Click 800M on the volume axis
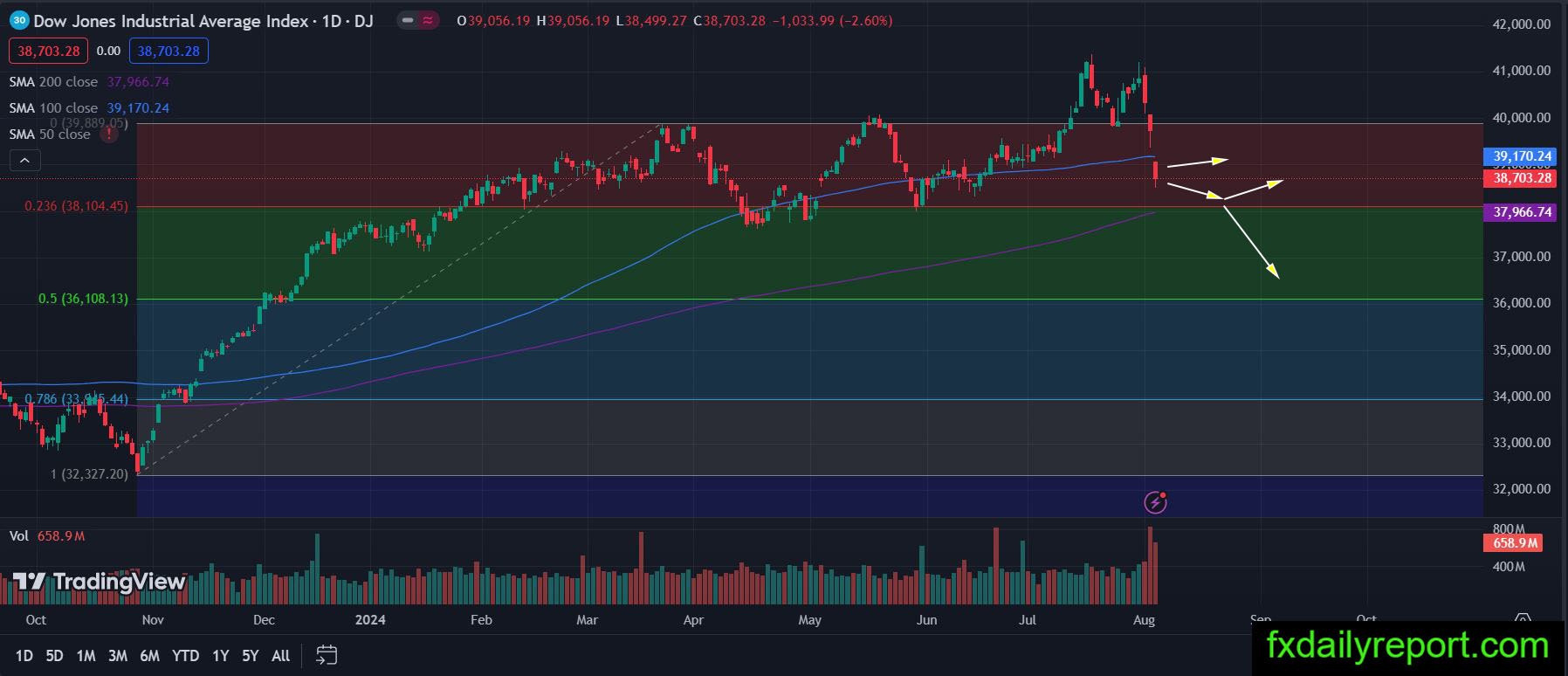The width and height of the screenshot is (1568, 676). click(1509, 528)
